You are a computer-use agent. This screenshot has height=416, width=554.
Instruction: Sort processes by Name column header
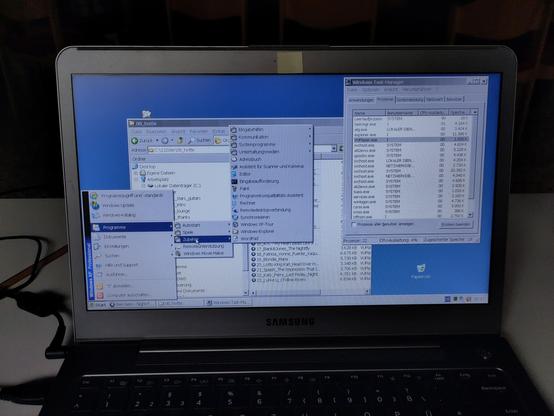[x=369, y=113]
